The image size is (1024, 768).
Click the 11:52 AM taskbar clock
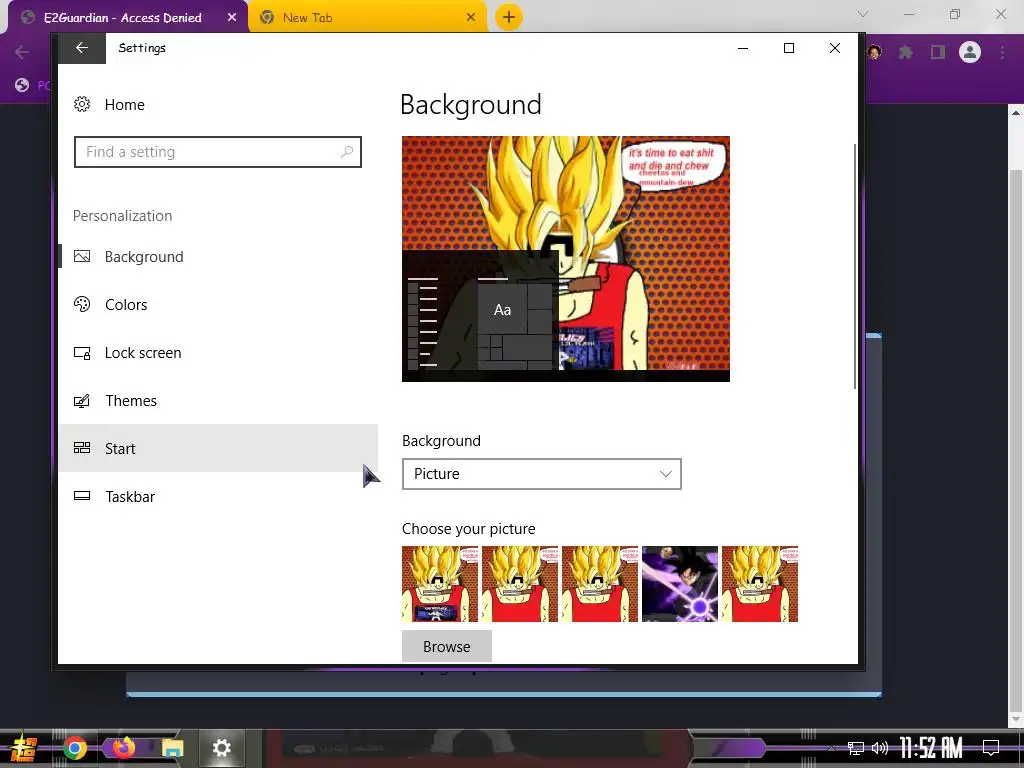tap(931, 748)
